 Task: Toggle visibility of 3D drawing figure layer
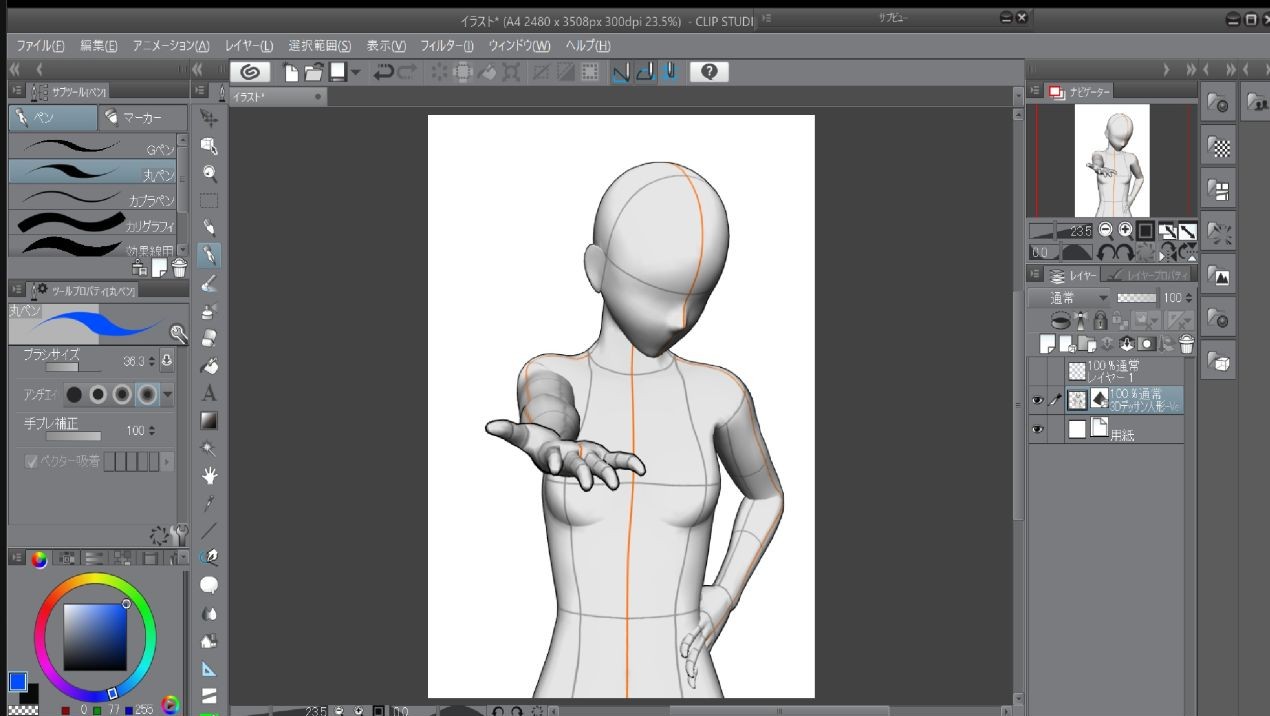tap(1037, 400)
